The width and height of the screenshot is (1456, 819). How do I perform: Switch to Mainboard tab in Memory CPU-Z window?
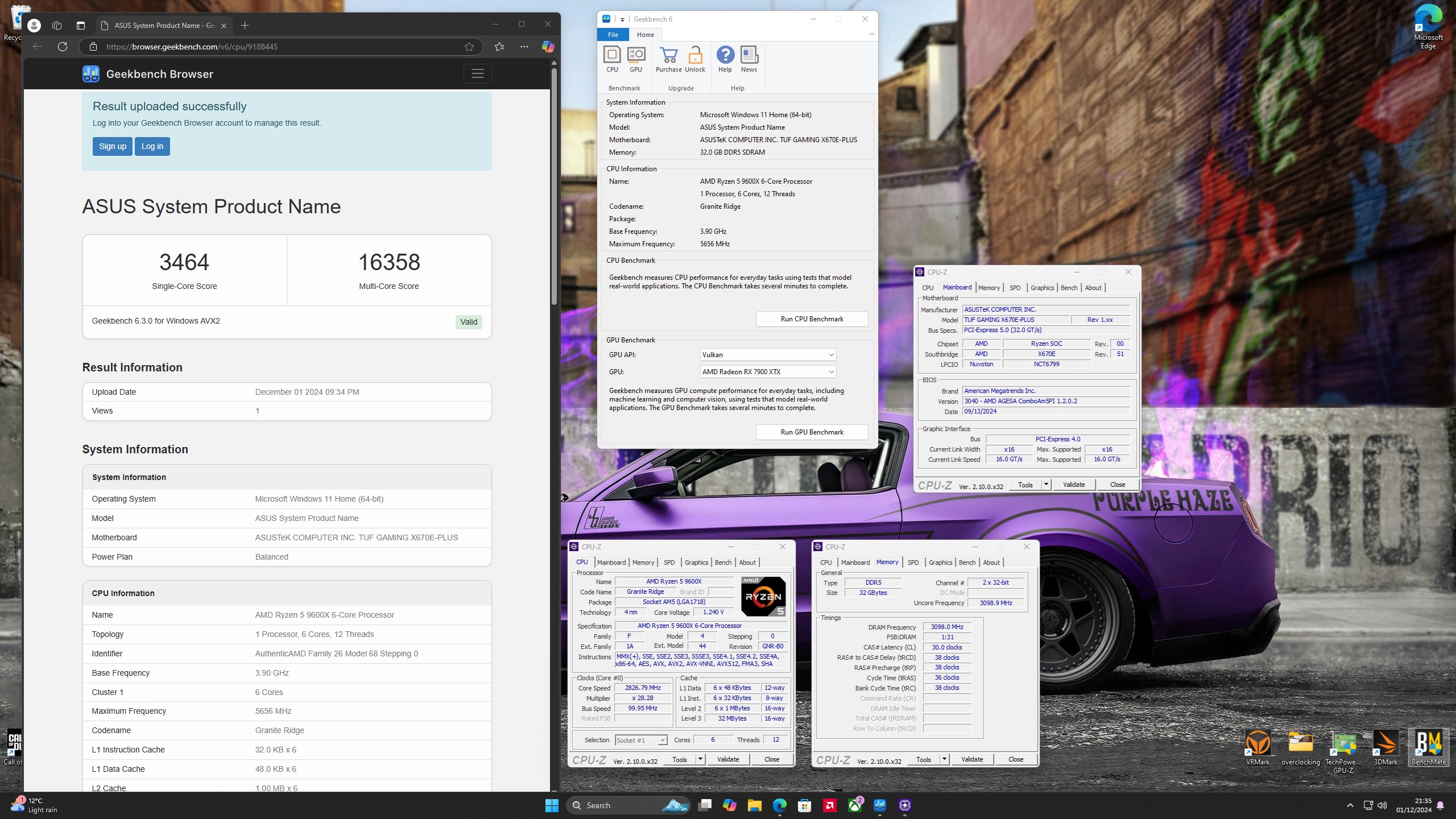click(x=855, y=562)
